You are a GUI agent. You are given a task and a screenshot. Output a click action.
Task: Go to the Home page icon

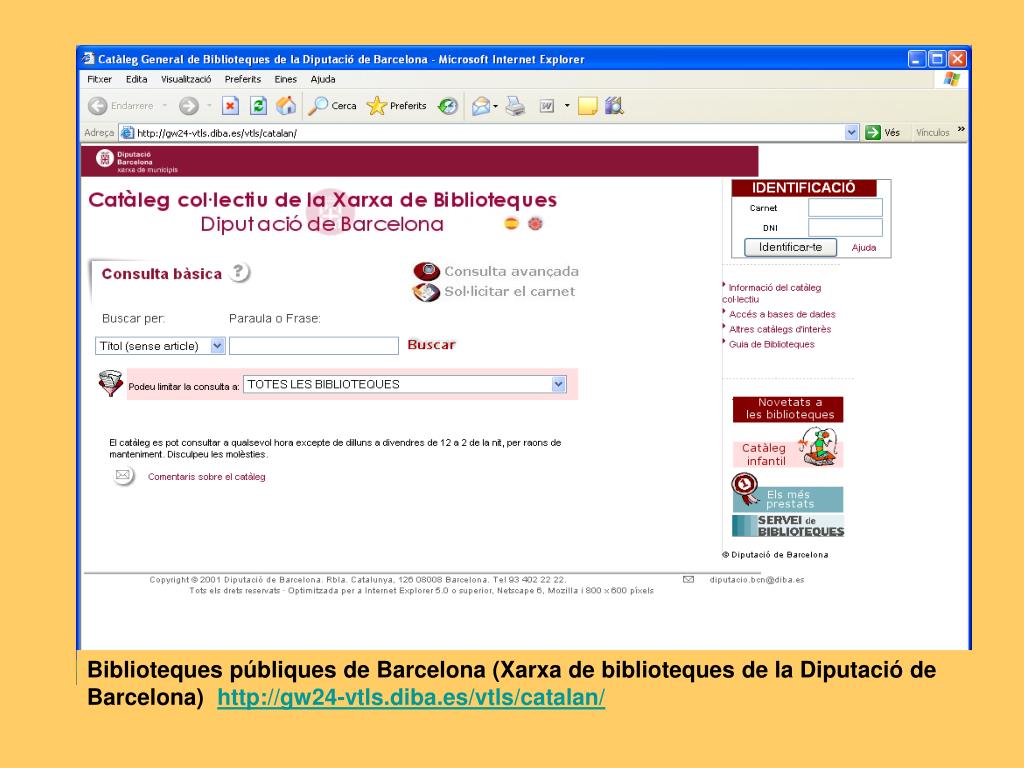[x=285, y=106]
